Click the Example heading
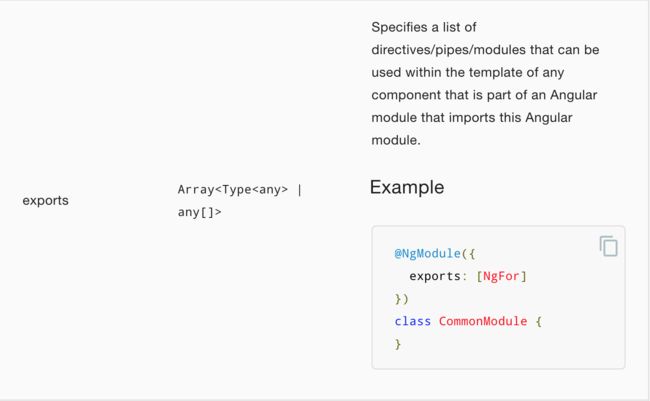 click(x=407, y=187)
